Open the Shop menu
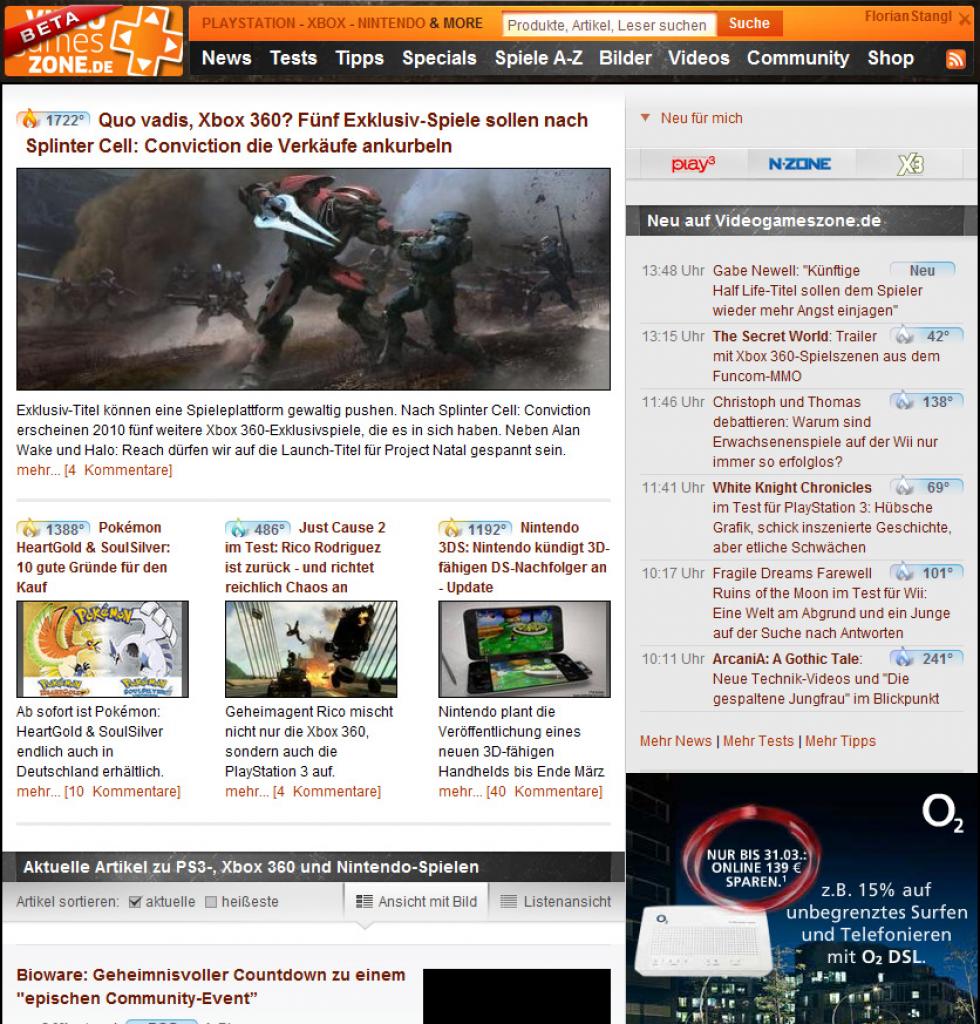The image size is (980, 1024). tap(891, 58)
